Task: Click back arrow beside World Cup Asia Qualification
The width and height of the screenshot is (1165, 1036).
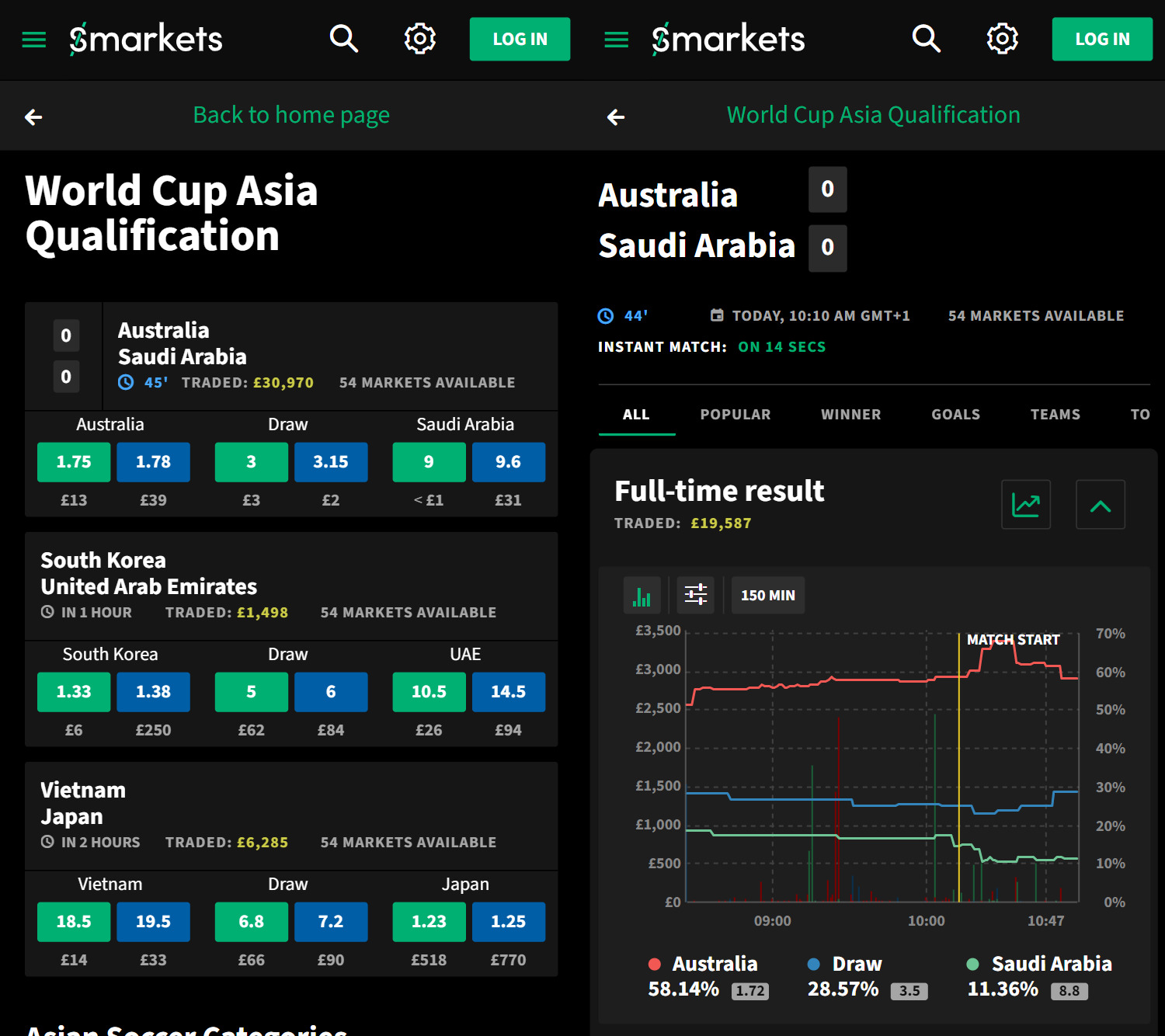Action: pos(616,117)
